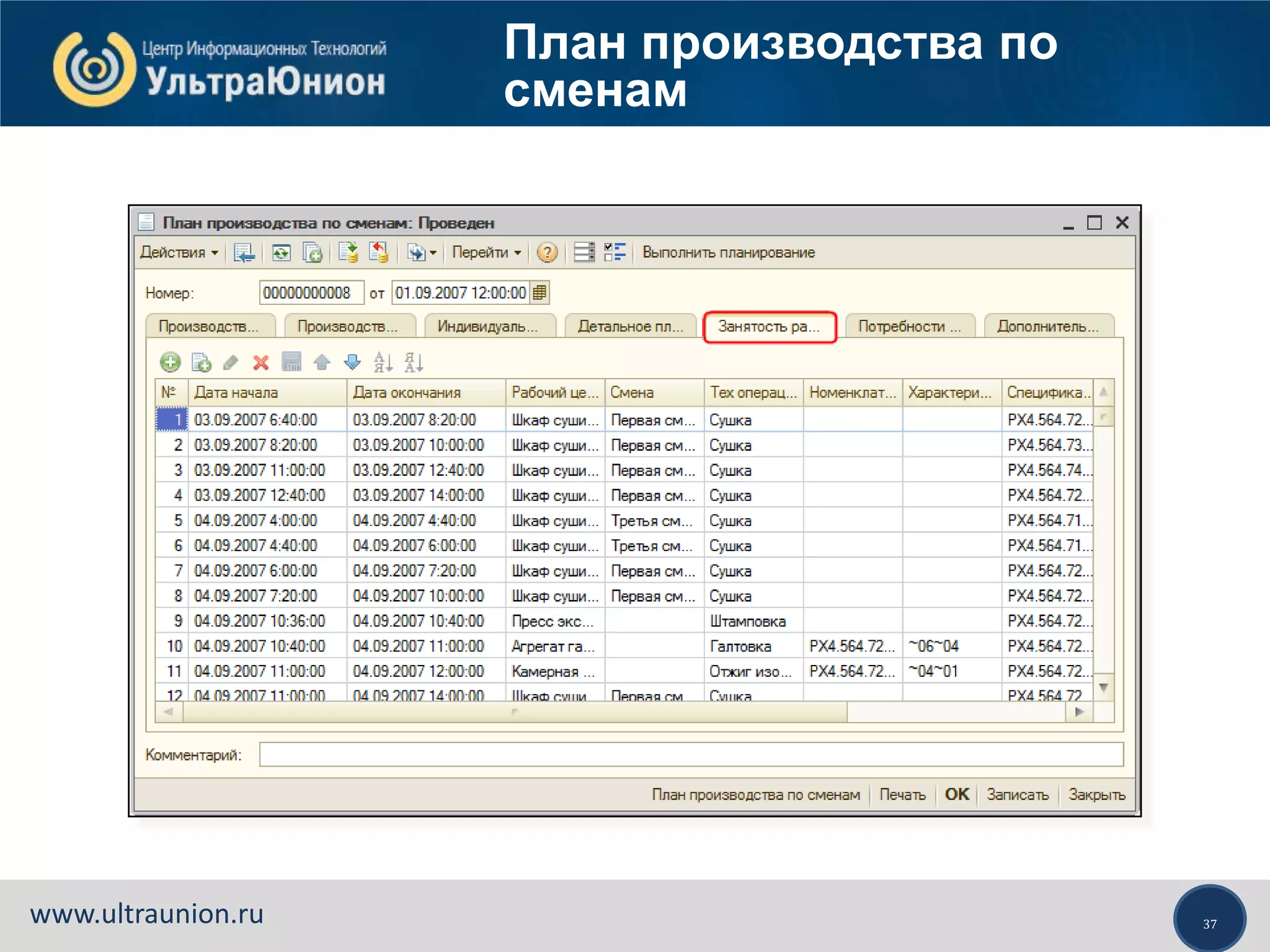Expand the Перейти dropdown menu
The image size is (1270, 952).
pyautogui.click(x=486, y=252)
